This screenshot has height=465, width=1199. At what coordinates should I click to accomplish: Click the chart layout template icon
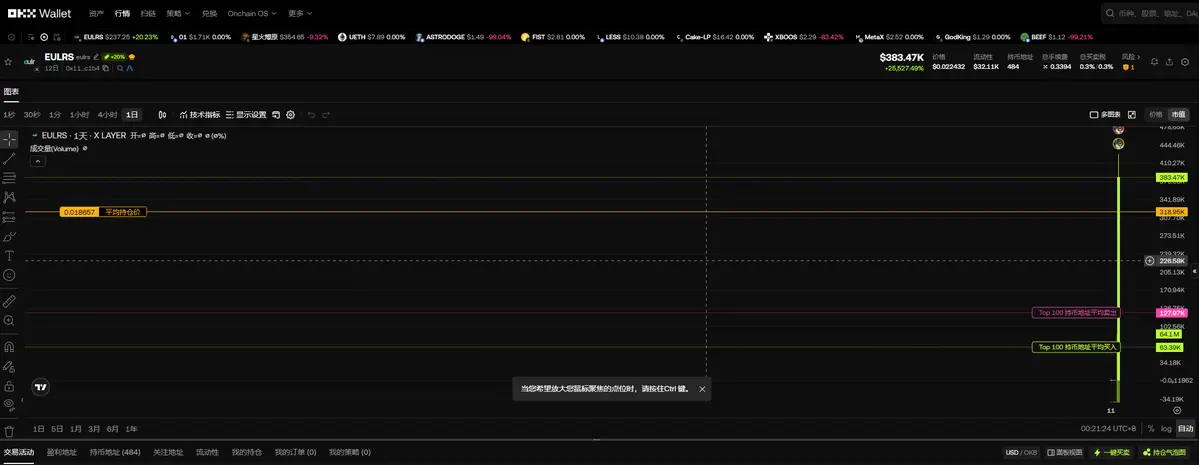pyautogui.click(x=276, y=115)
